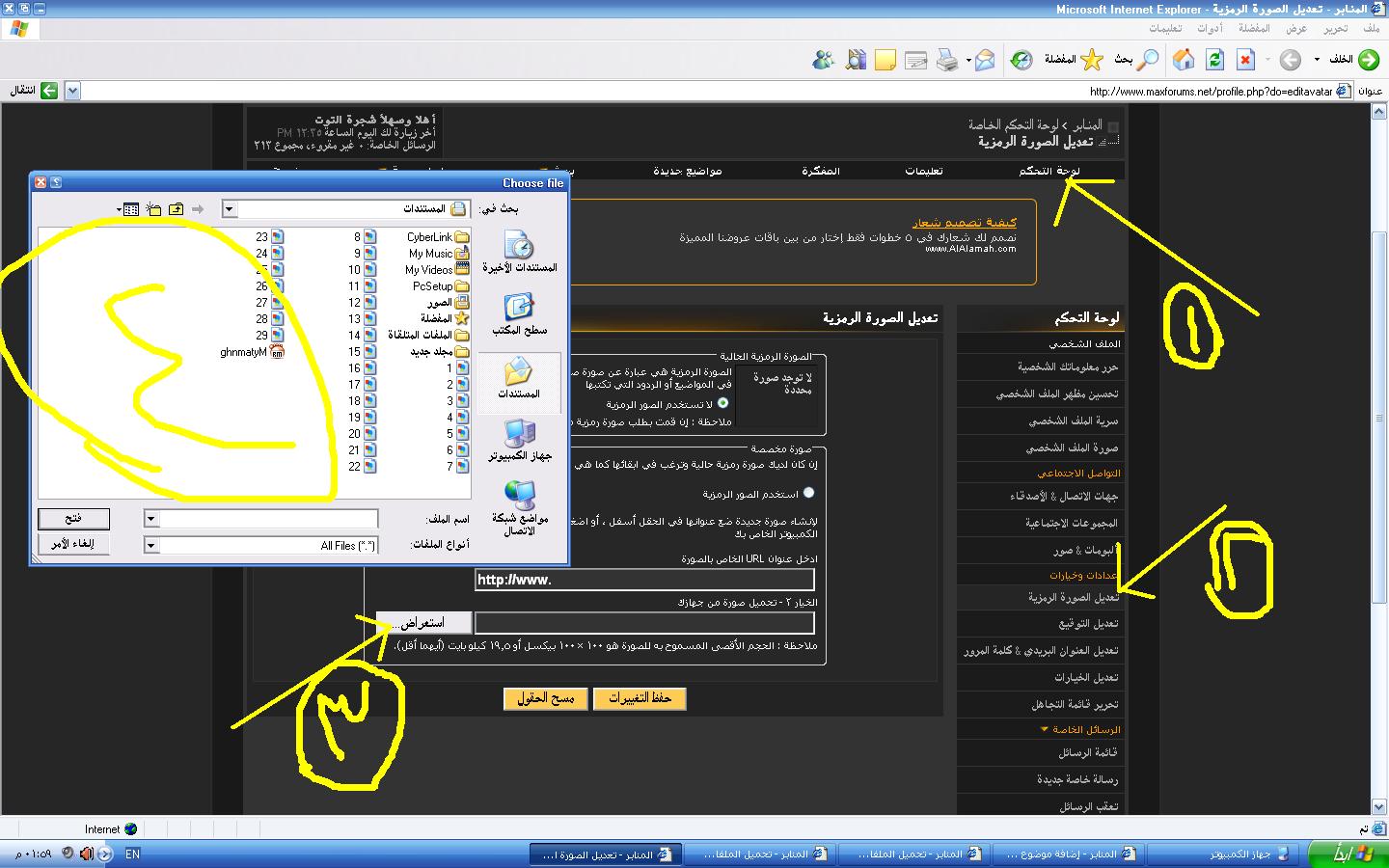Click the upload file path field
Viewport: 1389px width, 868px height.
click(x=644, y=623)
